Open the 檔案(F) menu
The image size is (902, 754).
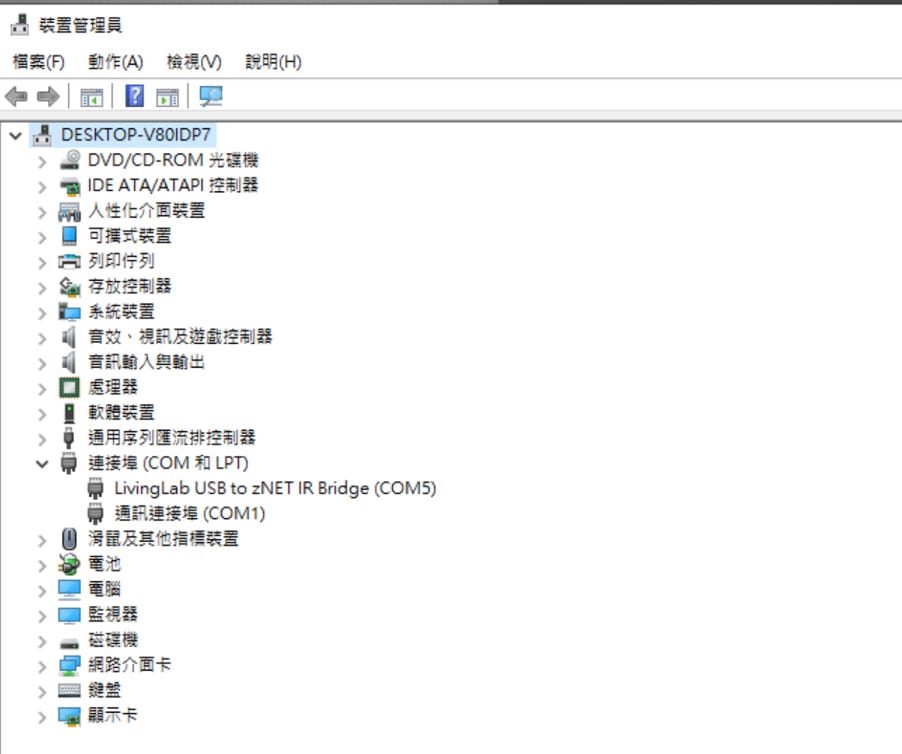[x=39, y=62]
